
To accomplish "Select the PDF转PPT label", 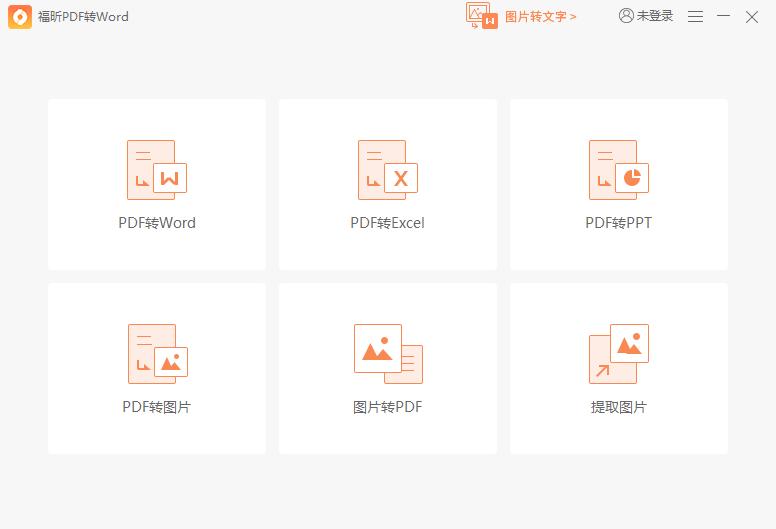I will tap(619, 223).
